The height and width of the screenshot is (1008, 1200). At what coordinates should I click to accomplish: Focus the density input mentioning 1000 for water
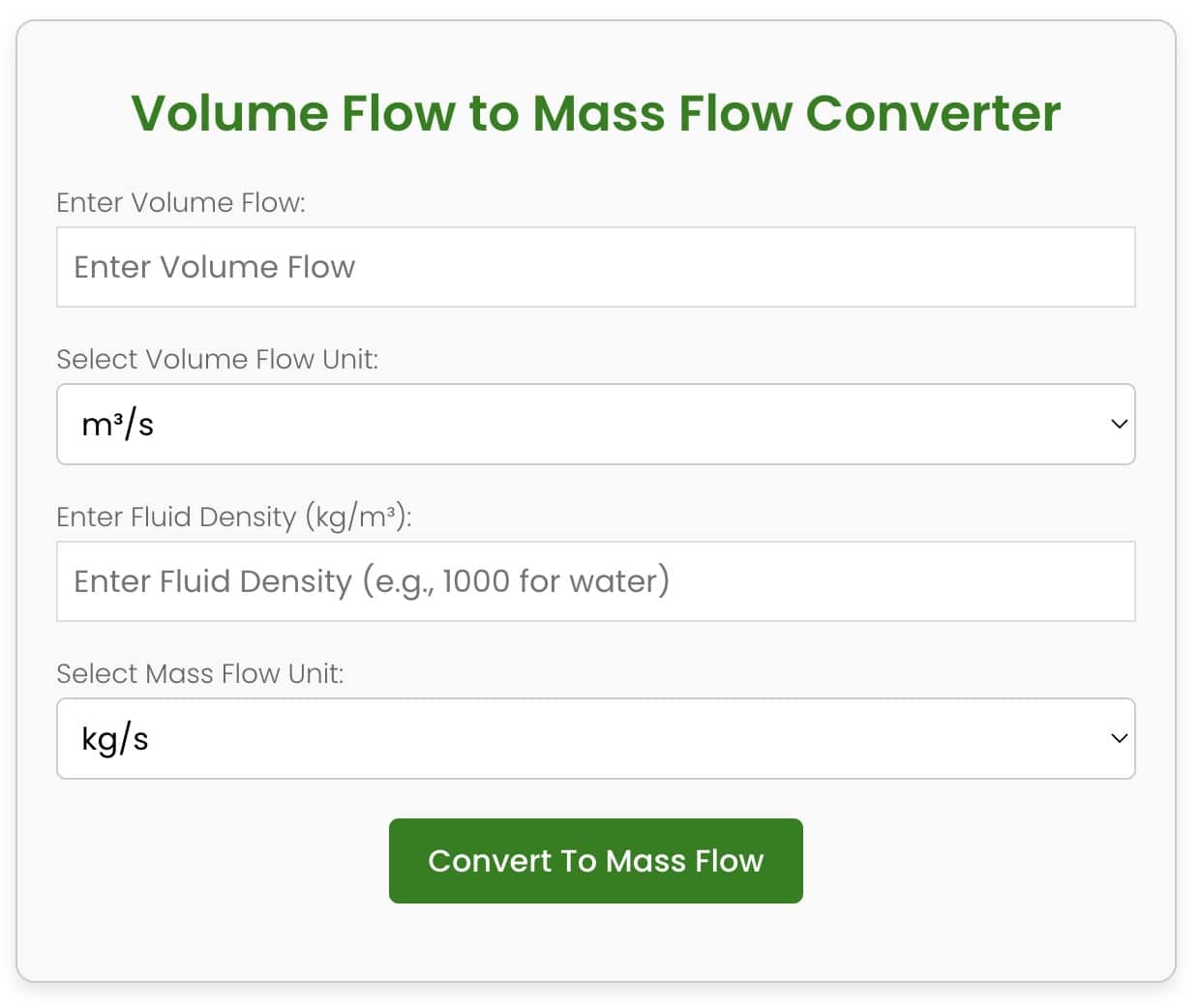(595, 581)
